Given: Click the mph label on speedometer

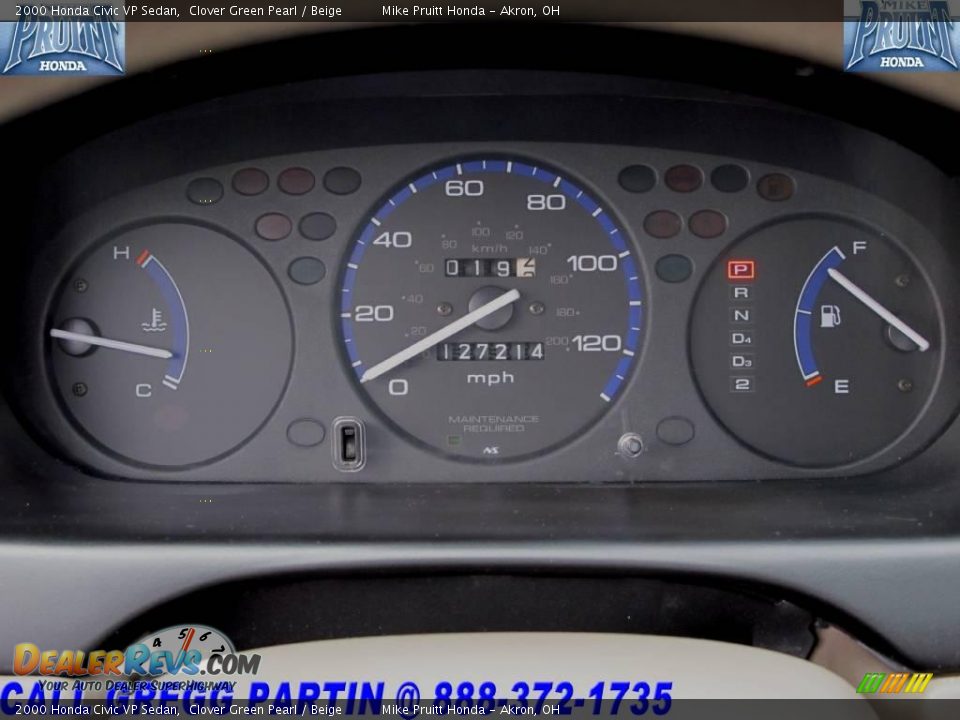Looking at the screenshot, I should [x=490, y=378].
